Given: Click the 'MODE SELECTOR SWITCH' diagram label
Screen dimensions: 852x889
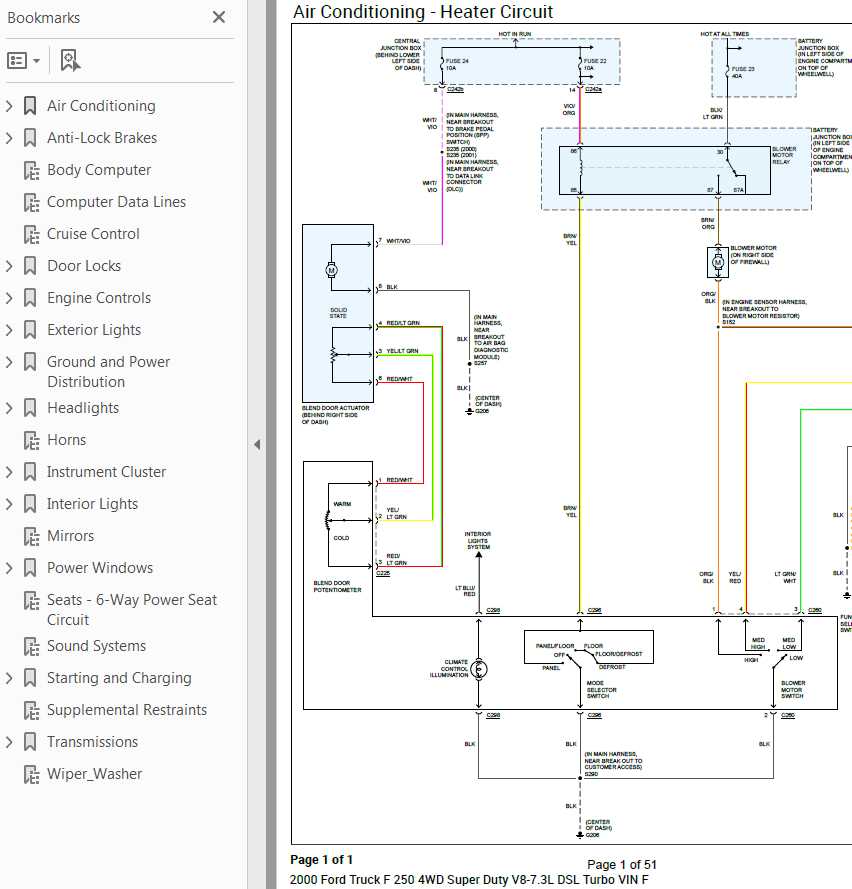Looking at the screenshot, I should [601, 689].
